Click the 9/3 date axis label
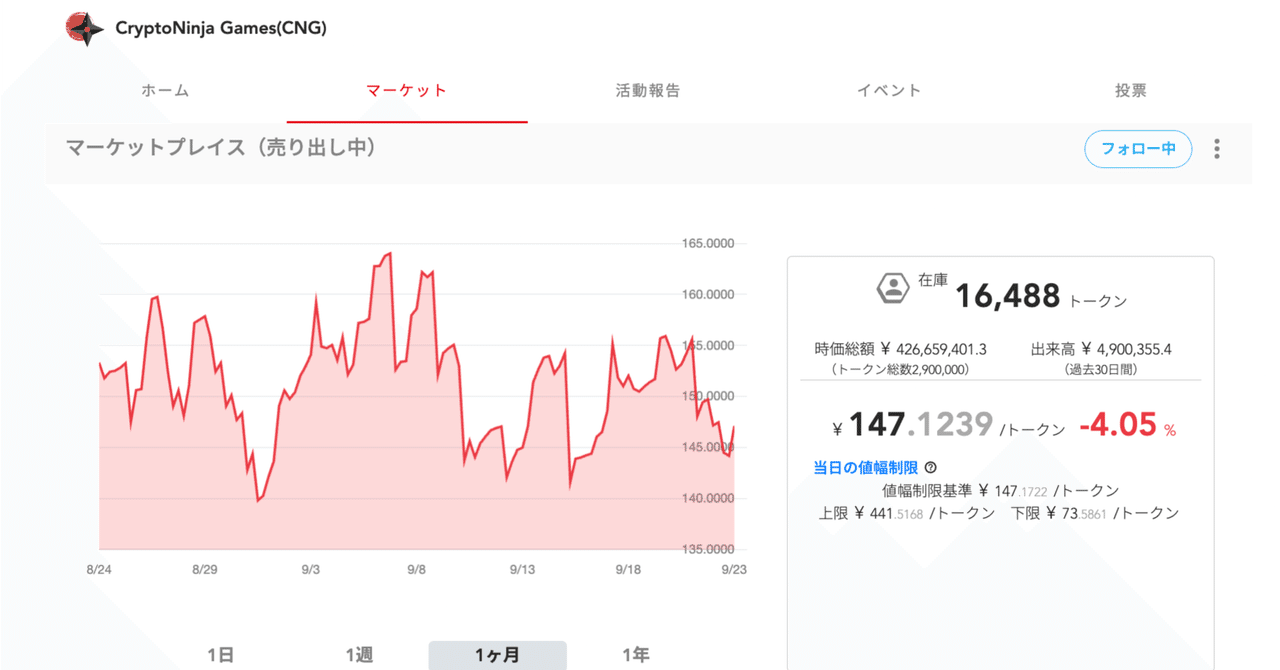This screenshot has height=670, width=1280. pos(311,569)
